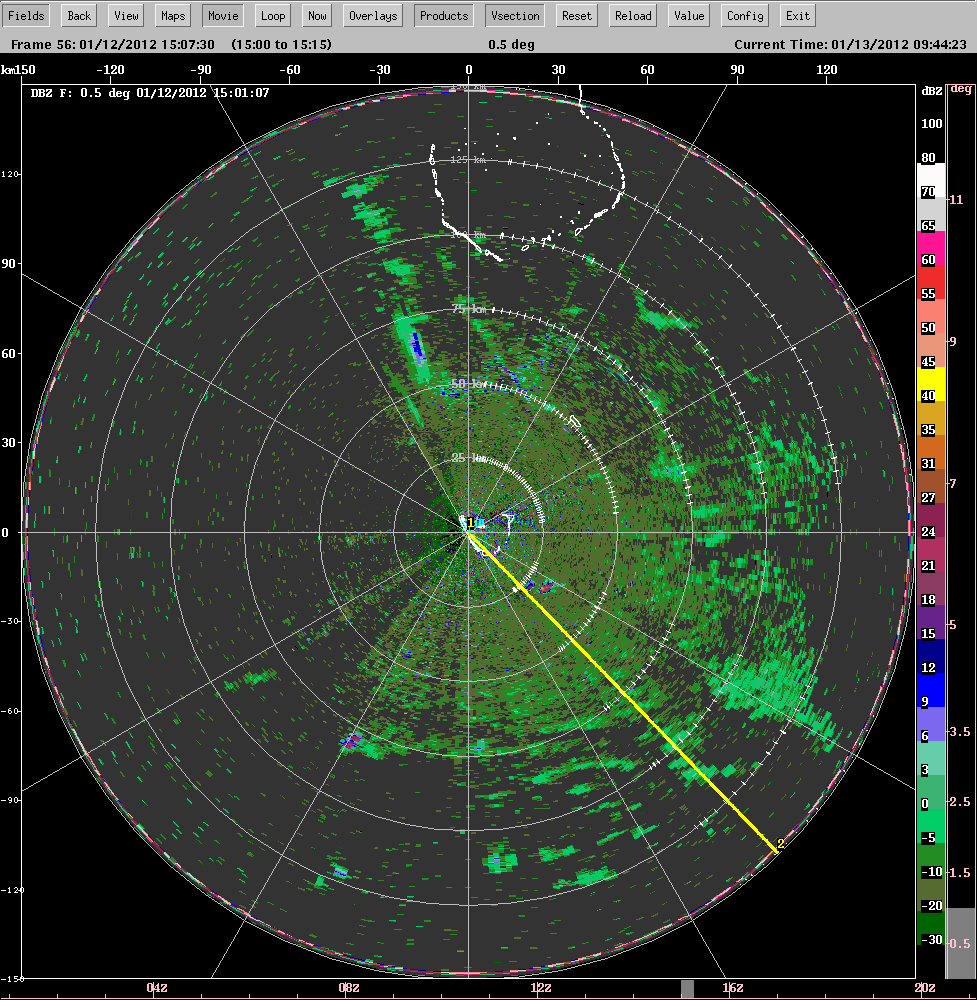977x1000 pixels.
Task: Open the Overlays menu
Action: [373, 16]
